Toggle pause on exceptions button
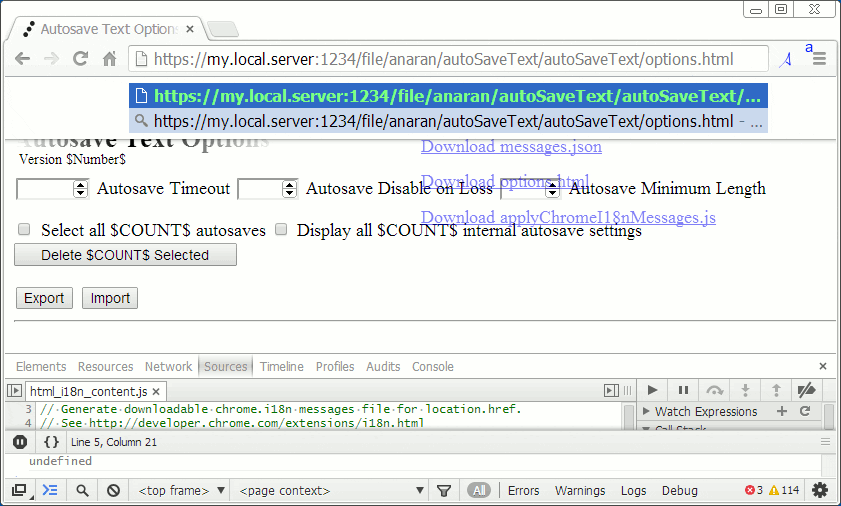 tap(20, 441)
